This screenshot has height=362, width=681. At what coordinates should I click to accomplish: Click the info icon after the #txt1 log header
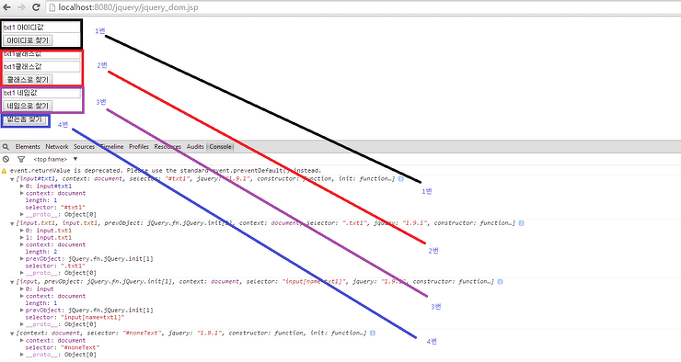pos(401,179)
